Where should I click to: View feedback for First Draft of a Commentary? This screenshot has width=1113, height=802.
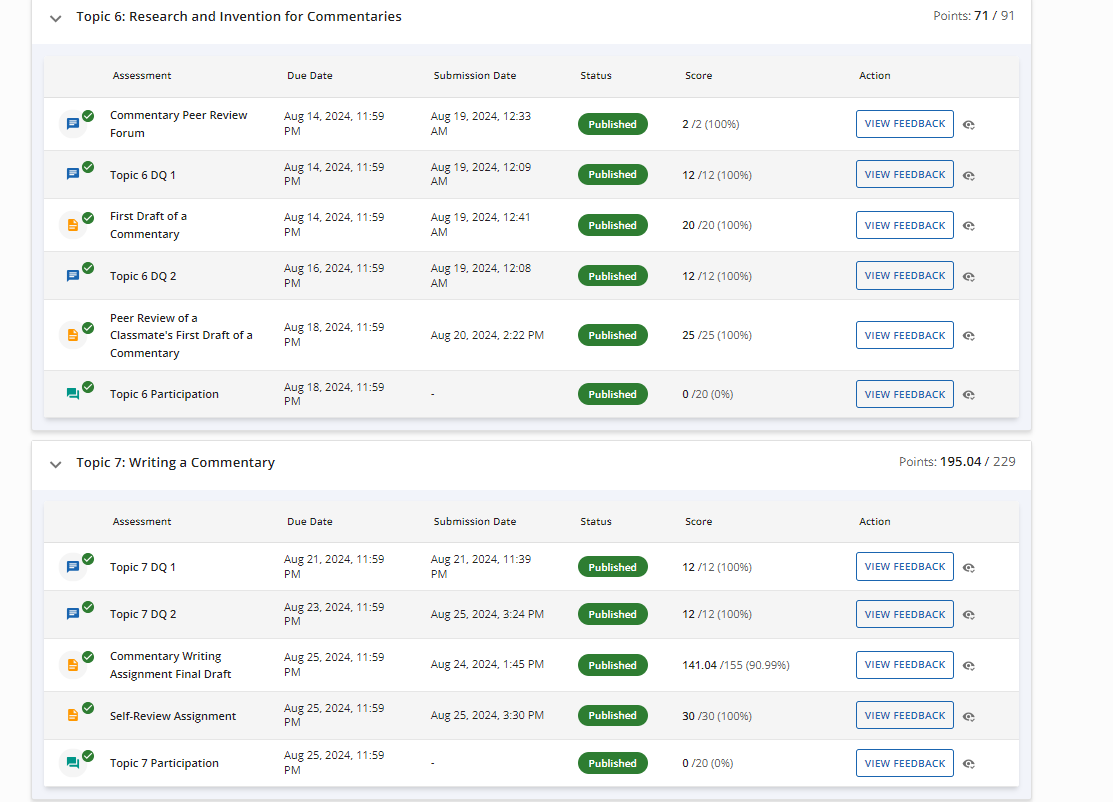click(x=904, y=225)
